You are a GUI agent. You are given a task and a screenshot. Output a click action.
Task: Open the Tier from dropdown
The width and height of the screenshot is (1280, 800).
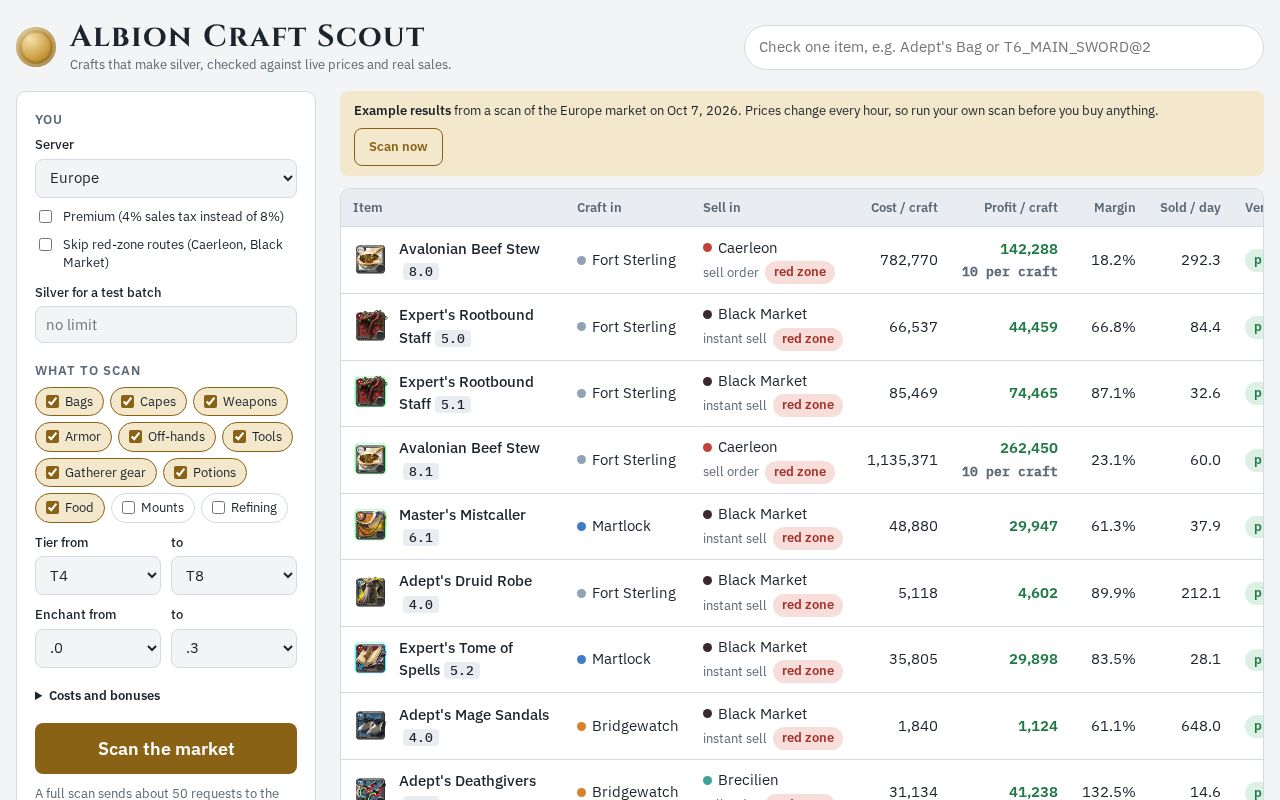tap(98, 576)
